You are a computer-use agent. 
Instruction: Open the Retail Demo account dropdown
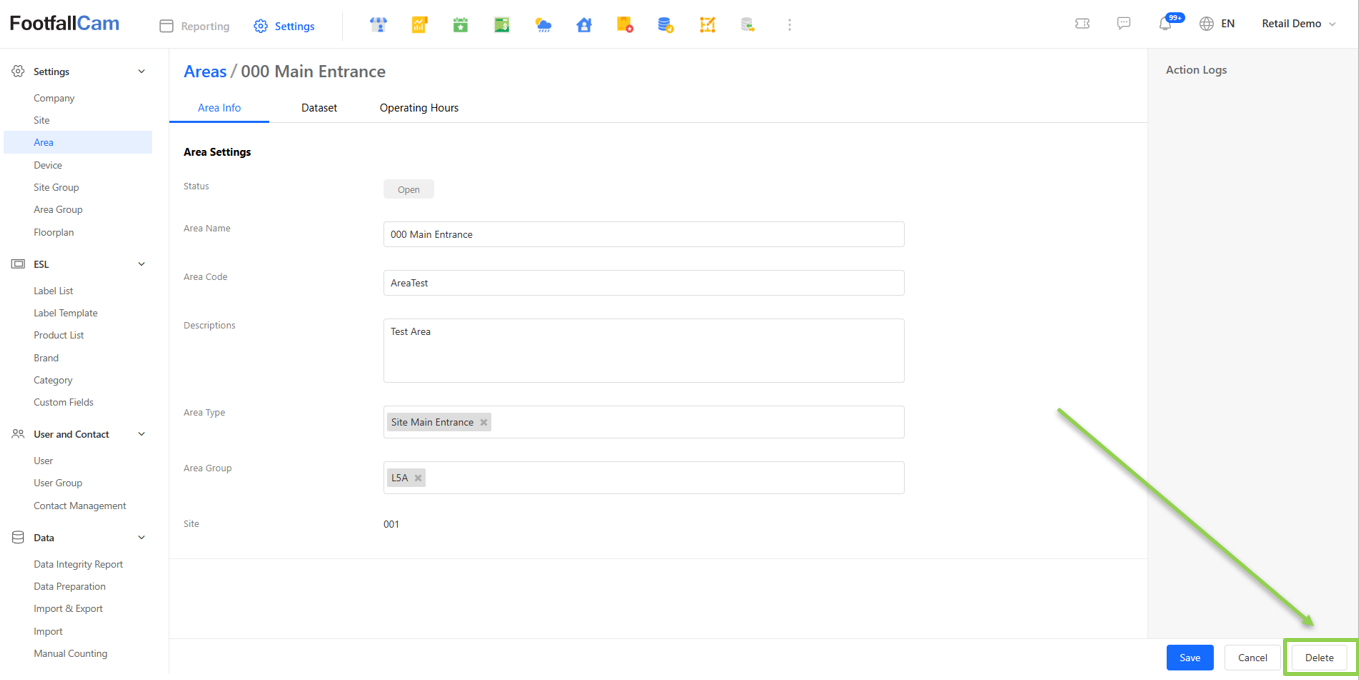(1298, 24)
